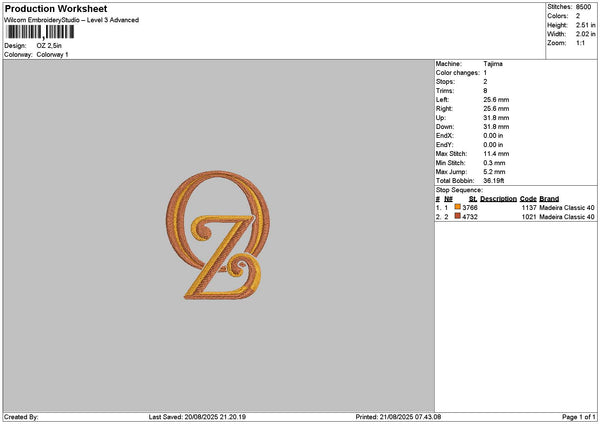Viewport: 600px width, 424px height.
Task: Click the 'Code' column header
Action: (528, 199)
